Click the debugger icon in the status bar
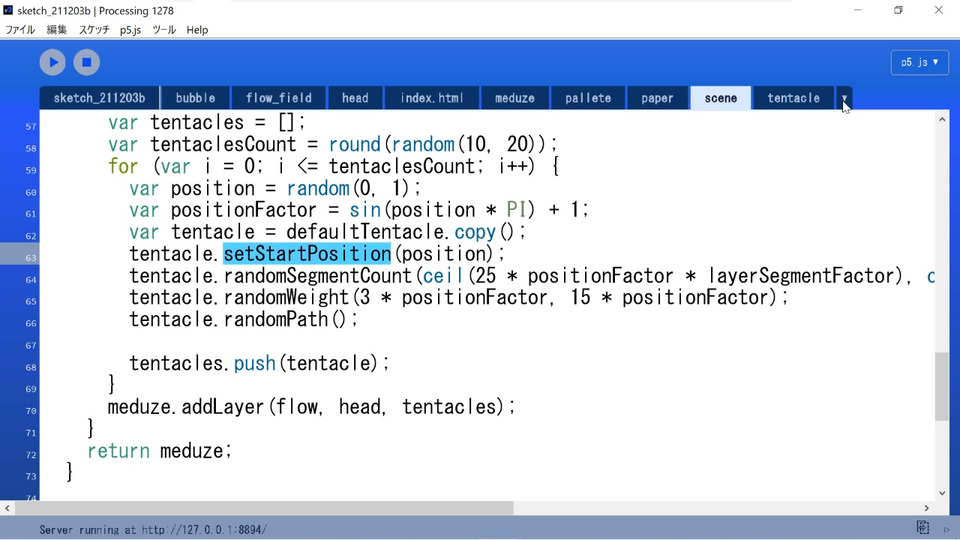Image resolution: width=960 pixels, height=540 pixels. pos(923,527)
